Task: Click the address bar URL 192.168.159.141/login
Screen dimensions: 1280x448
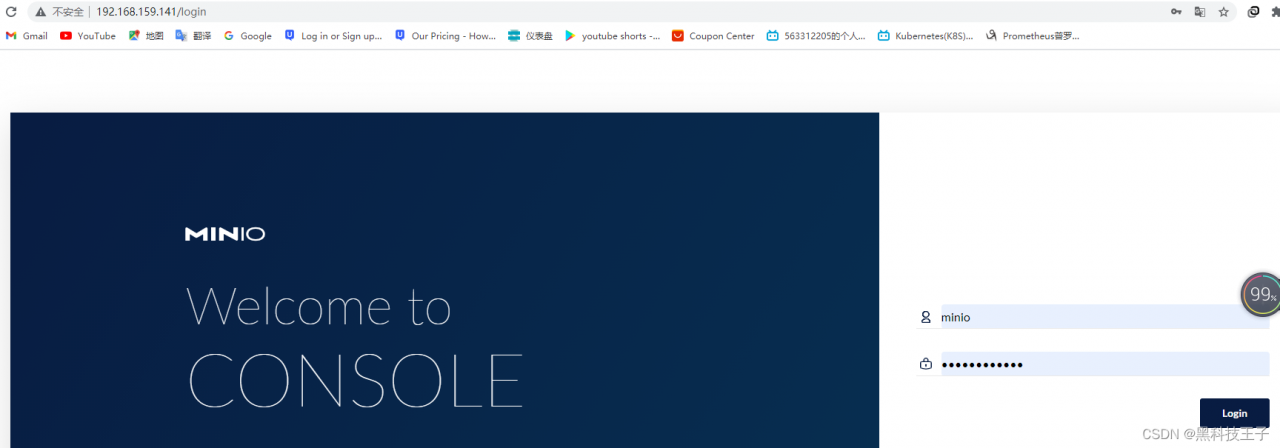Action: [152, 12]
